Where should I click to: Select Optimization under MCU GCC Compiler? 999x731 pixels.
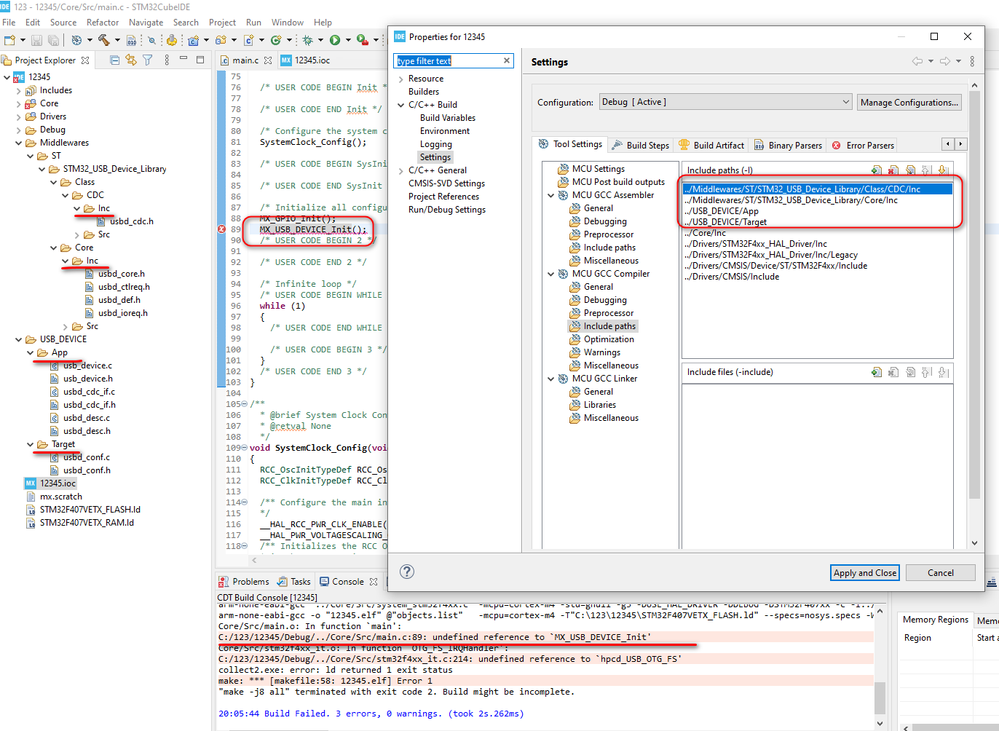coord(608,339)
